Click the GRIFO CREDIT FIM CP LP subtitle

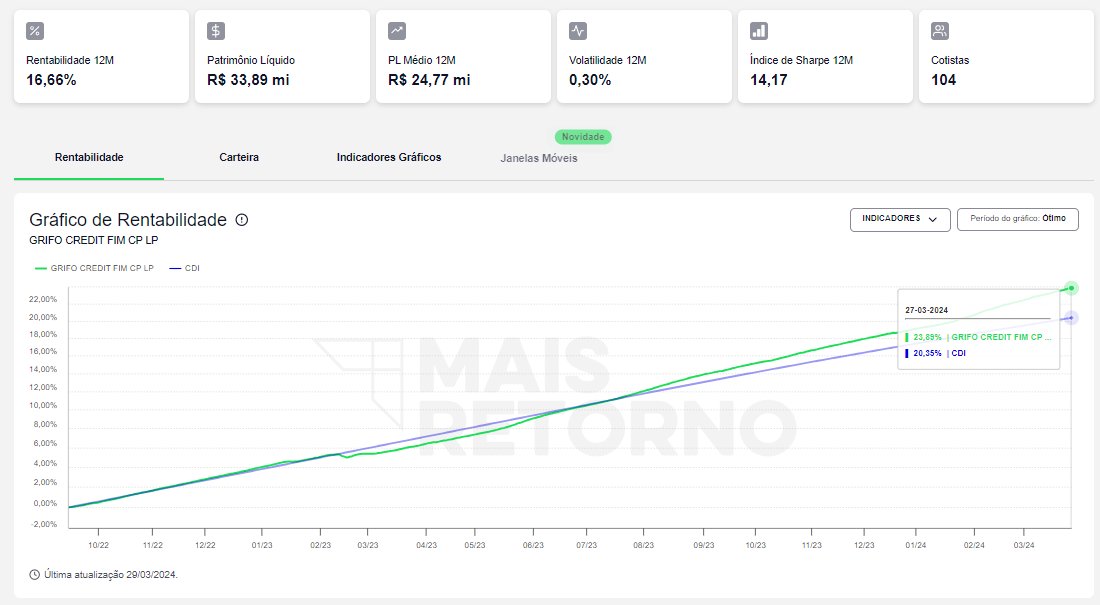[93, 240]
